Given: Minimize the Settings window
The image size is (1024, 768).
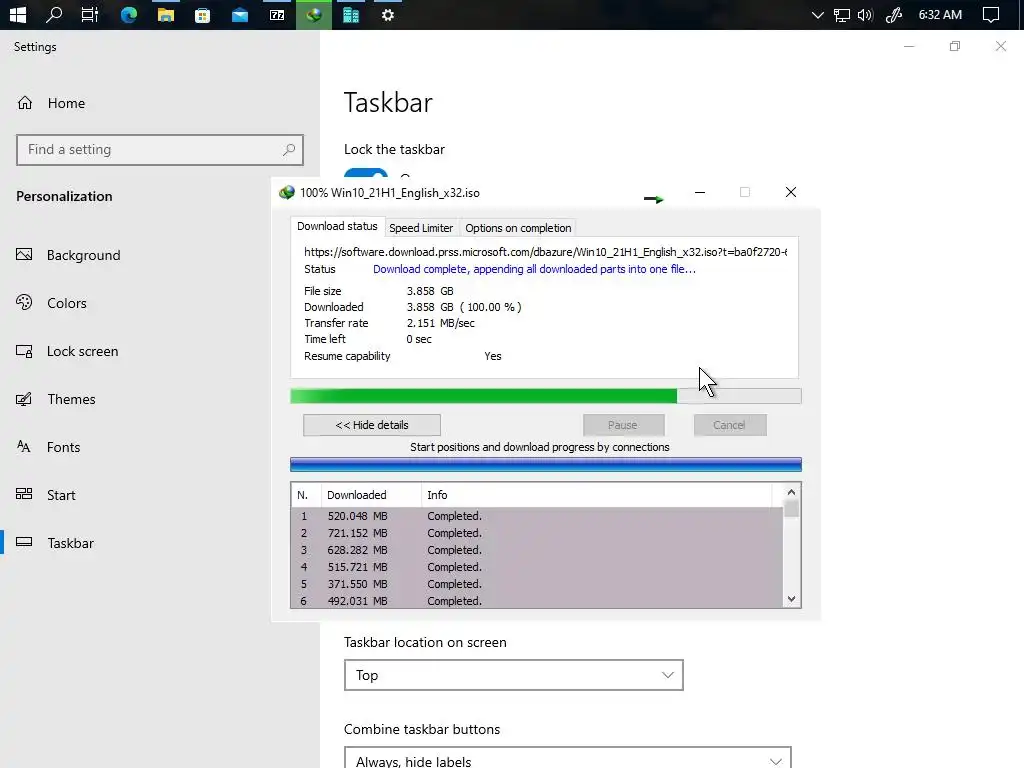Looking at the screenshot, I should [909, 46].
